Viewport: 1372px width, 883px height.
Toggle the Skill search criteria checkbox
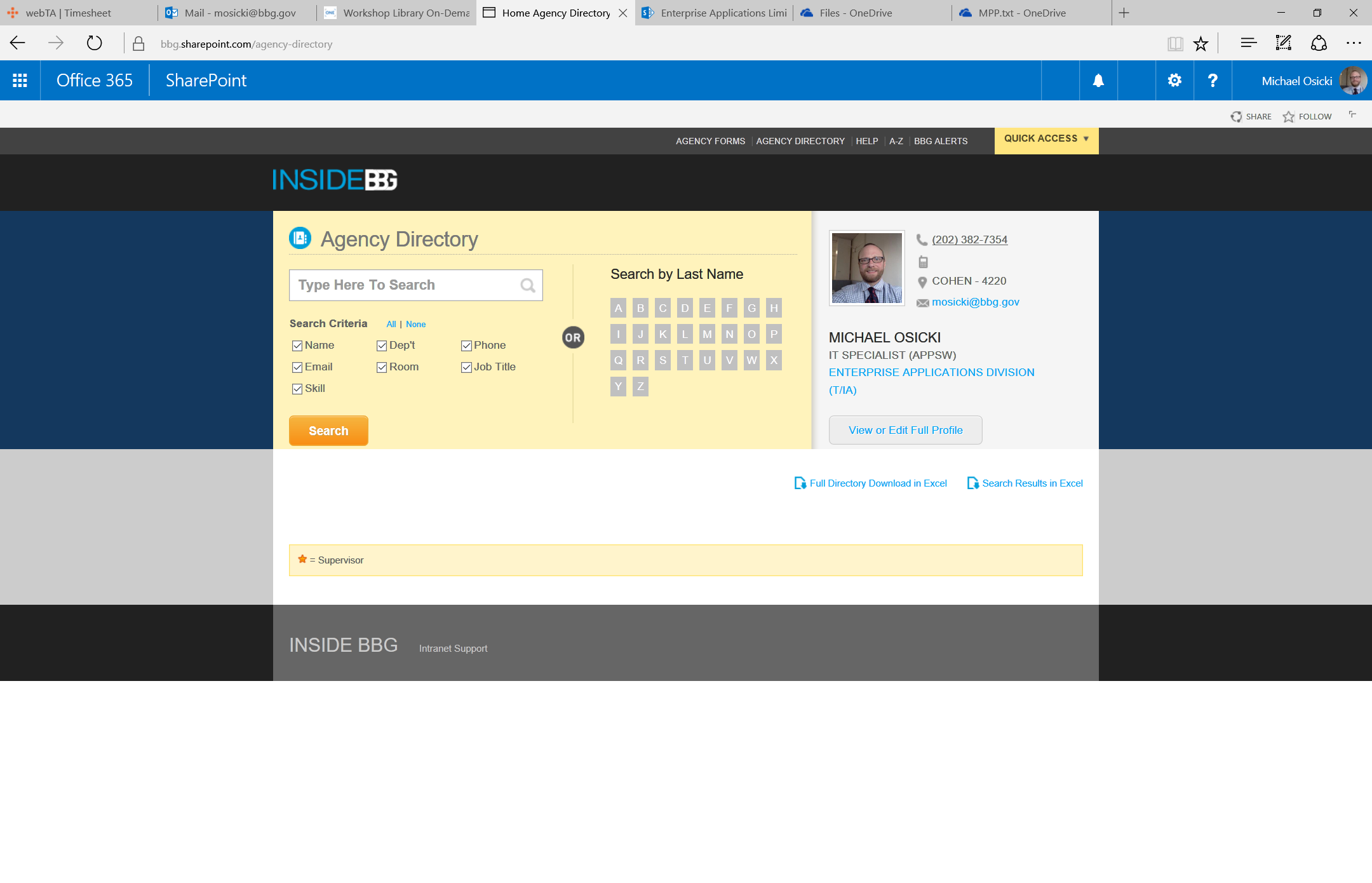tap(297, 389)
